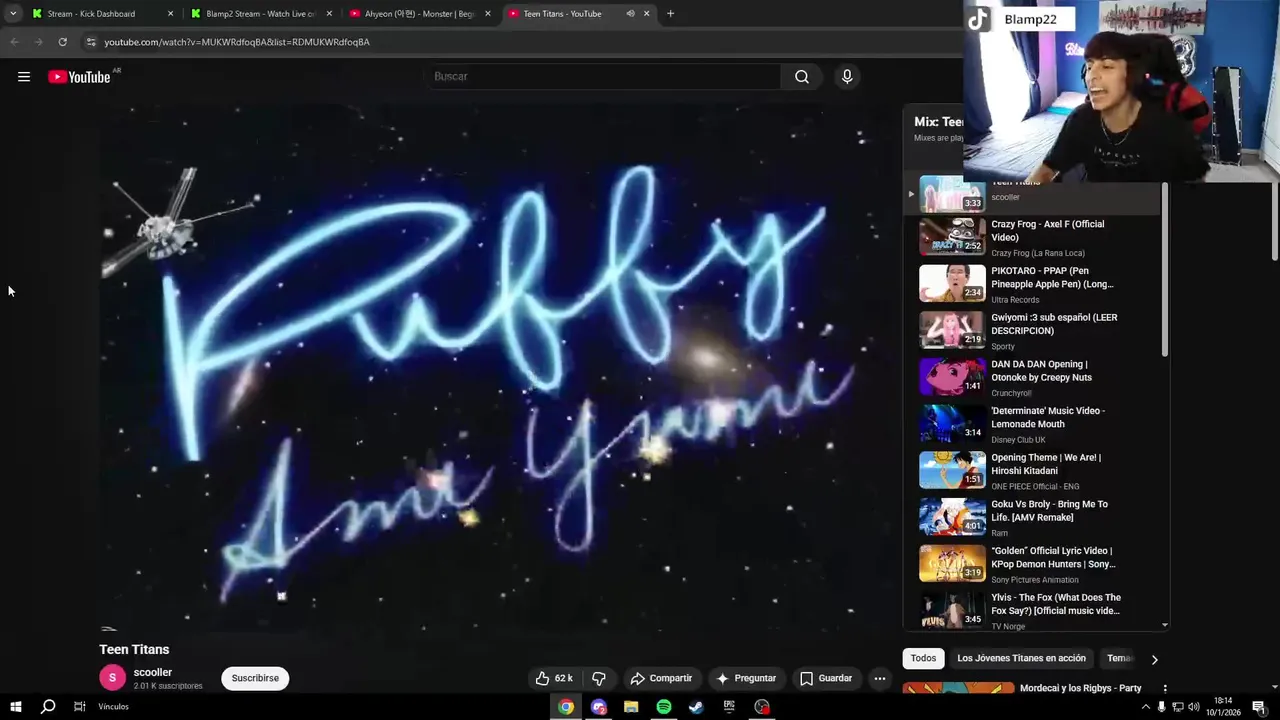Select the Todos filter chip

(923, 658)
